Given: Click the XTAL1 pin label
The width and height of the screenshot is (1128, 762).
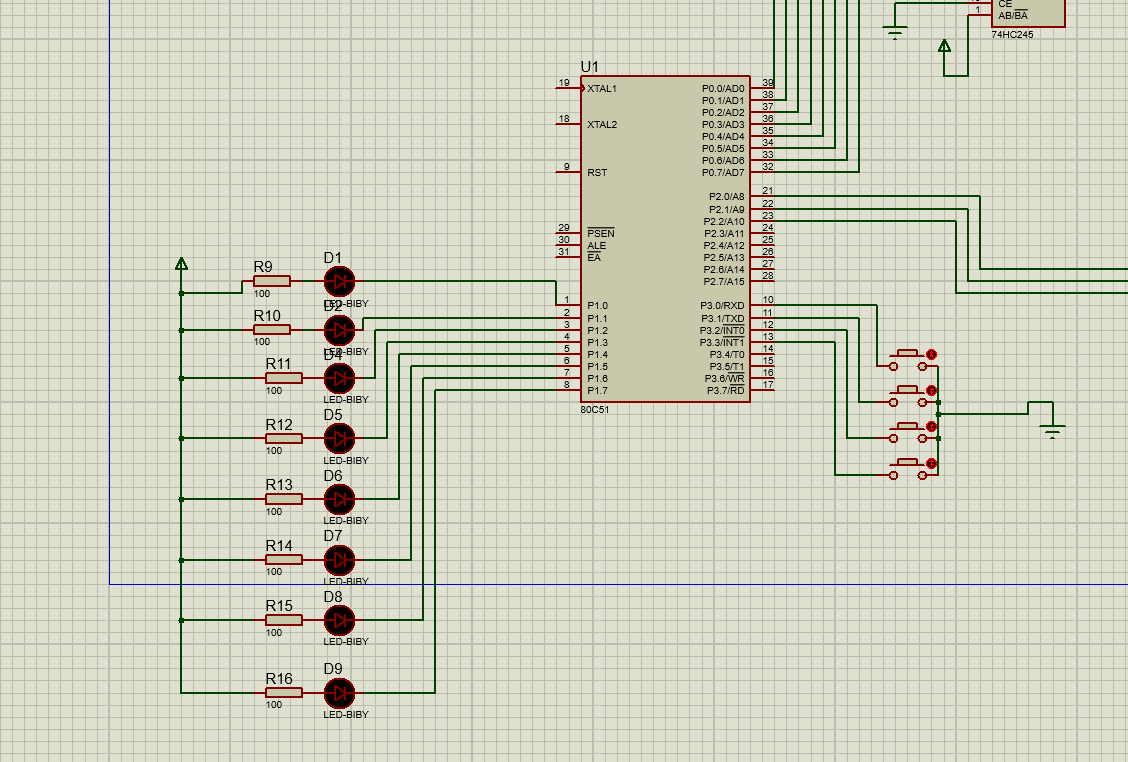Looking at the screenshot, I should 601,89.
